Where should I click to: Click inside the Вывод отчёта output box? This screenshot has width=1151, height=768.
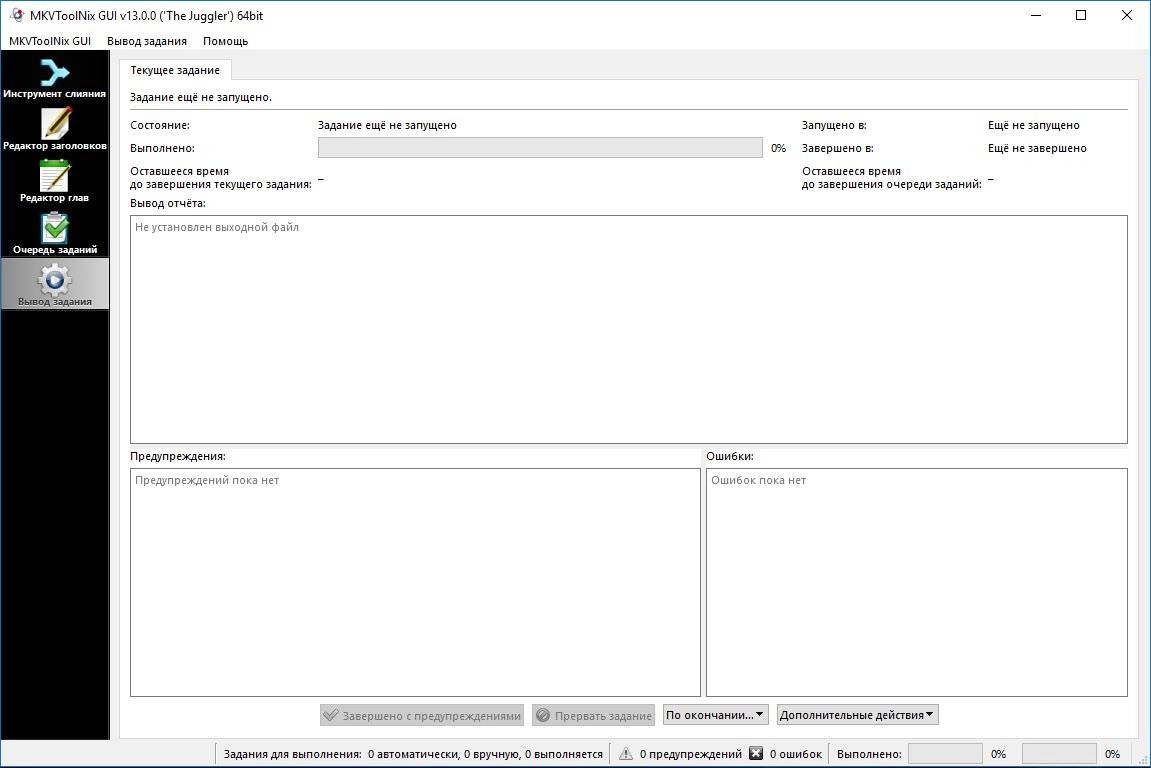click(628, 329)
